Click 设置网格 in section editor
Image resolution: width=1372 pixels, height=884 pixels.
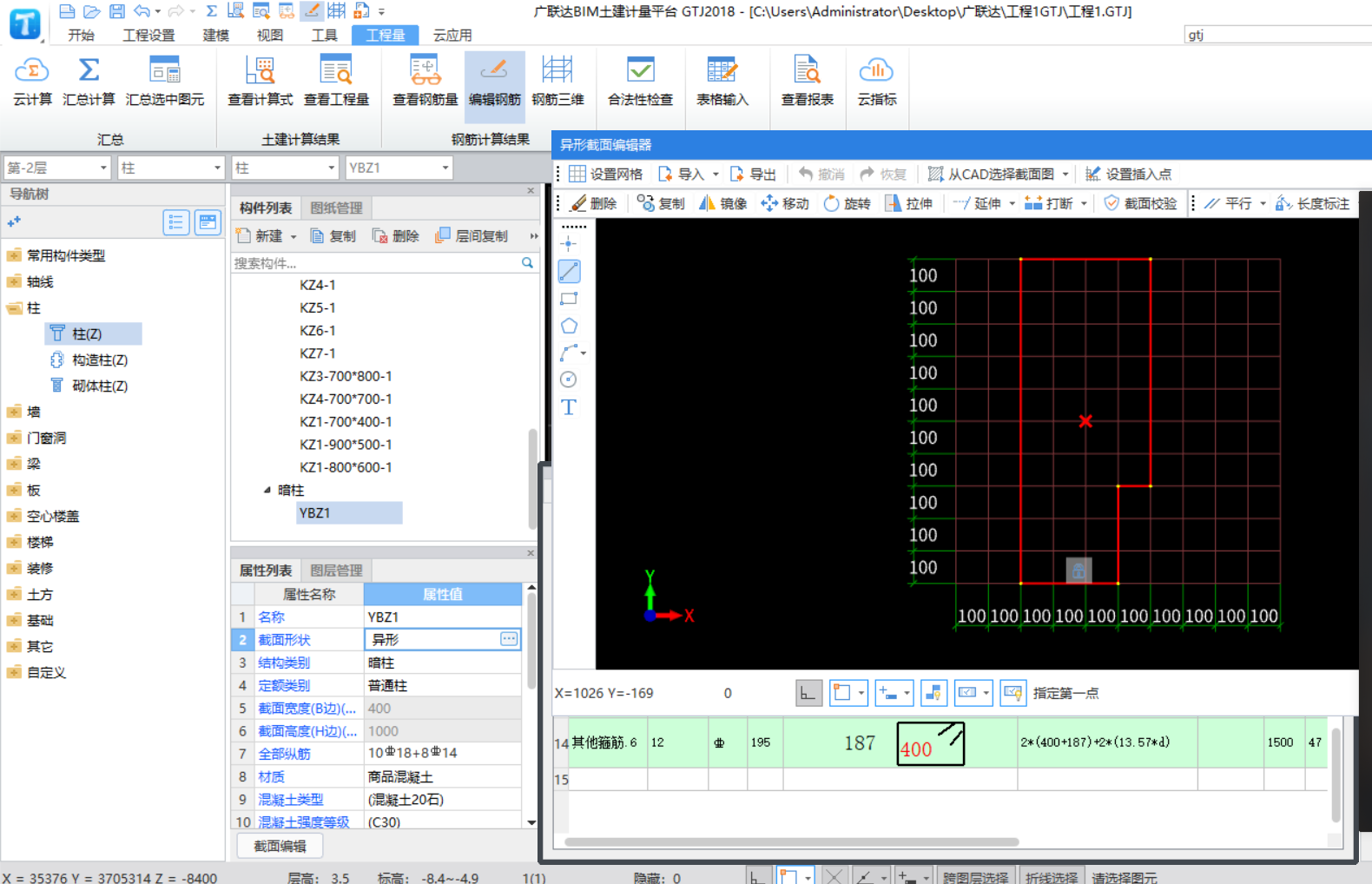coord(605,174)
